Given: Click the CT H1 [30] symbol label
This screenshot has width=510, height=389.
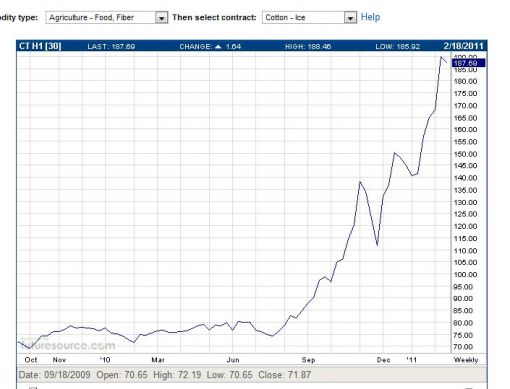Looking at the screenshot, I should pyautogui.click(x=40, y=46).
